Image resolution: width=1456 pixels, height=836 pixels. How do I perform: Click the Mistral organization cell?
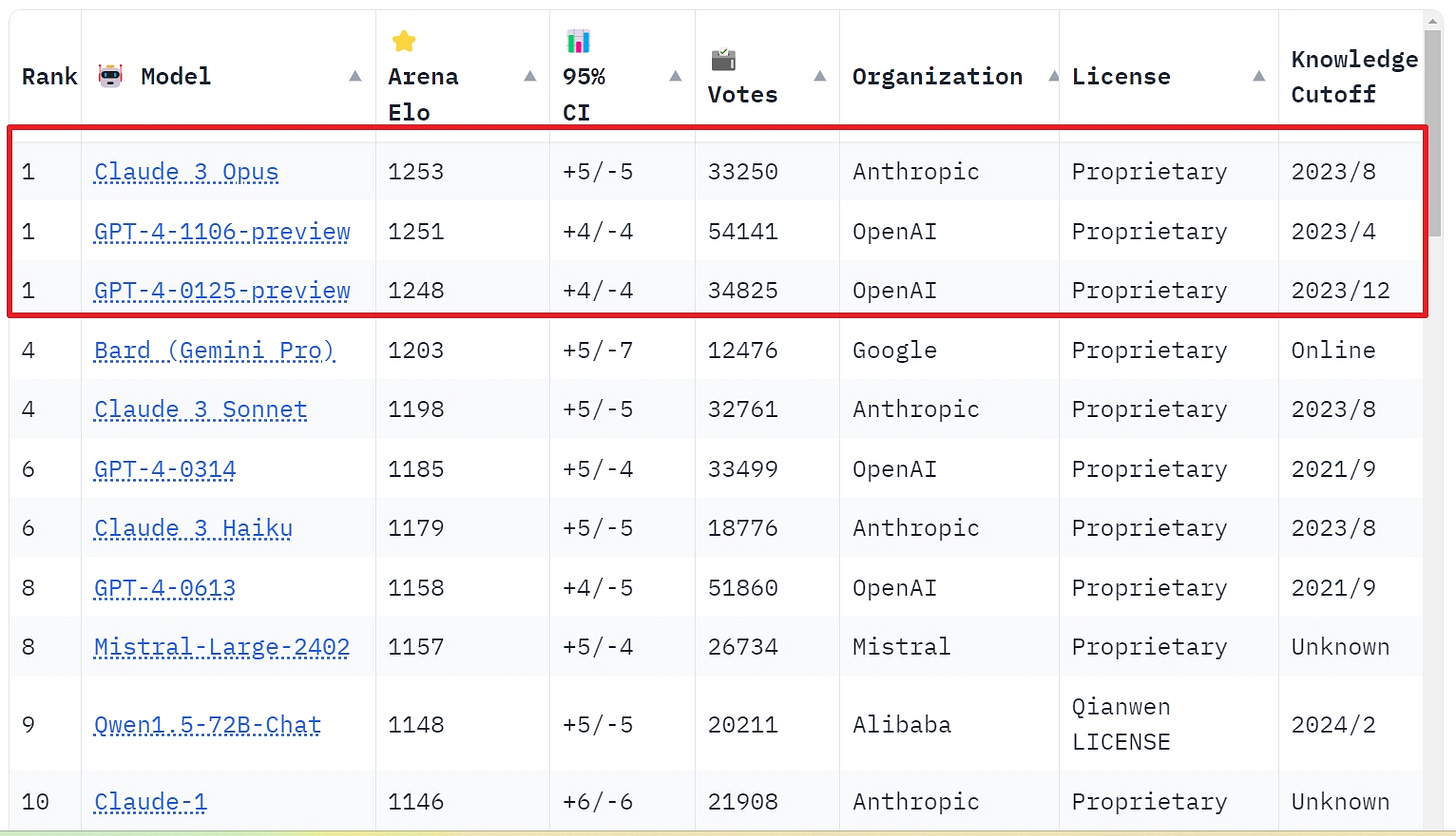(x=902, y=648)
